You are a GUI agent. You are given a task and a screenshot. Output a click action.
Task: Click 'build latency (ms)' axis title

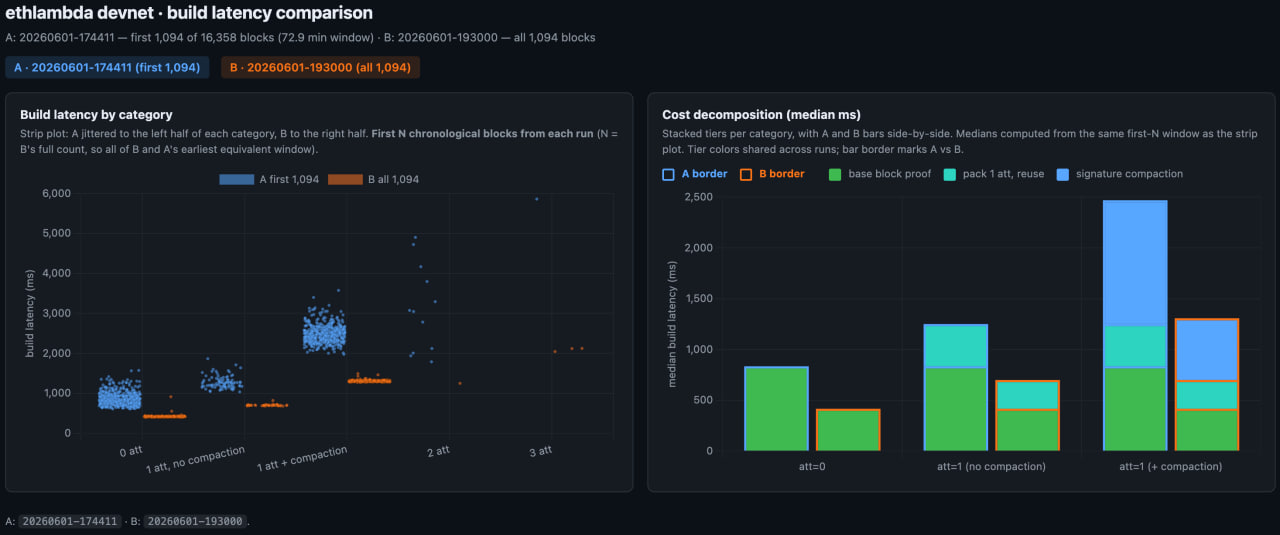click(x=28, y=313)
